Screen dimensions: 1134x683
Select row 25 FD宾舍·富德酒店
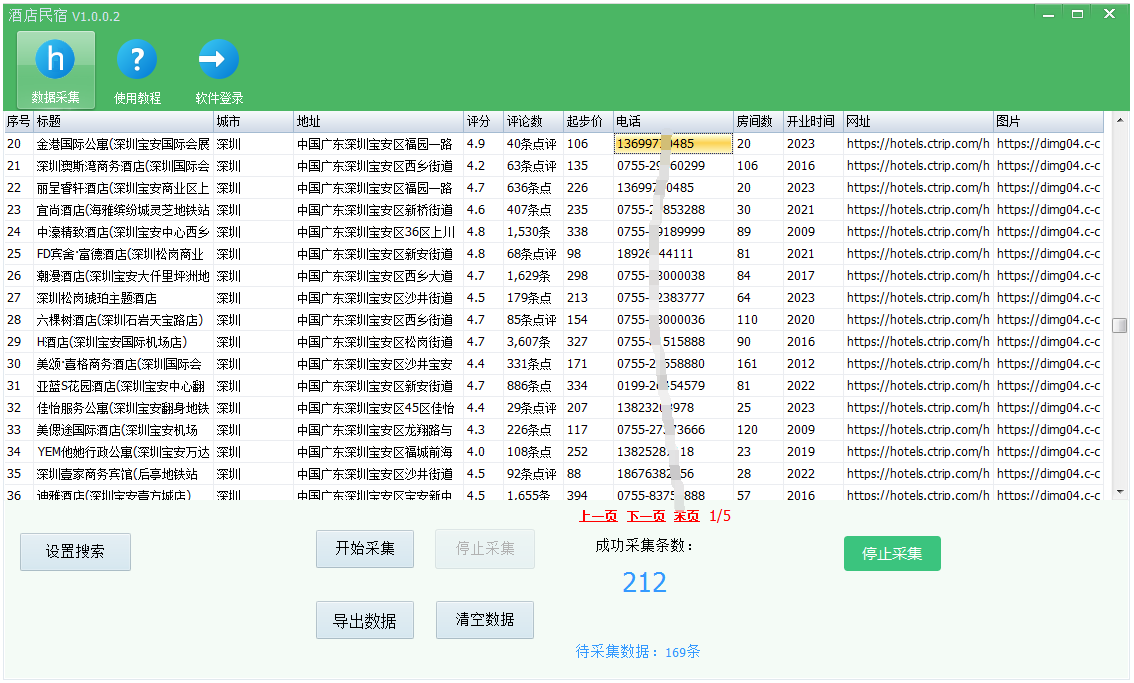click(120, 254)
